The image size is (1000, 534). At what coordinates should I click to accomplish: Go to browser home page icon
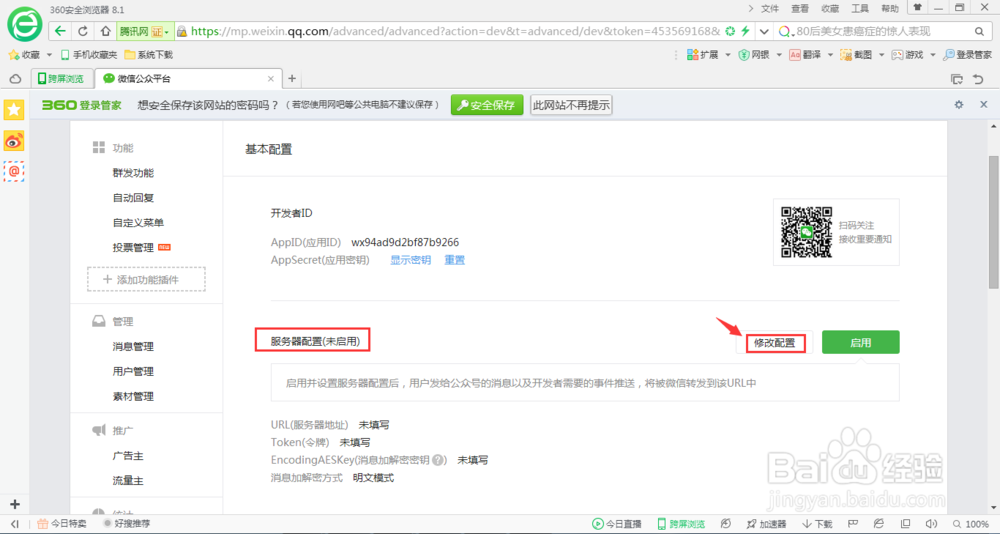tap(105, 31)
